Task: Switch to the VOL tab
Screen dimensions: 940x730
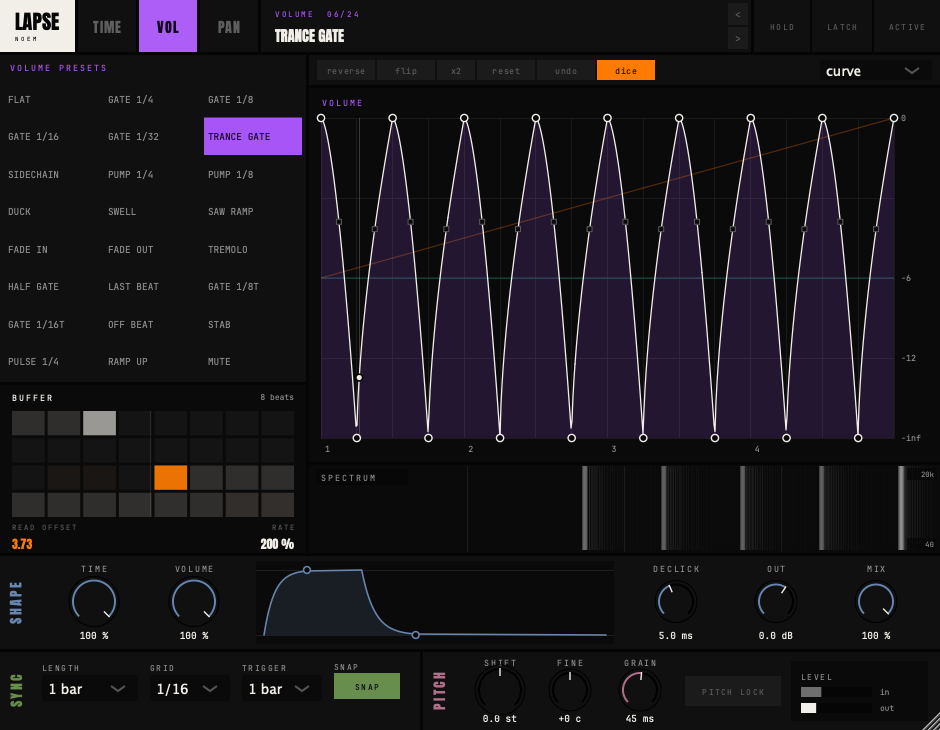Action: pyautogui.click(x=168, y=26)
